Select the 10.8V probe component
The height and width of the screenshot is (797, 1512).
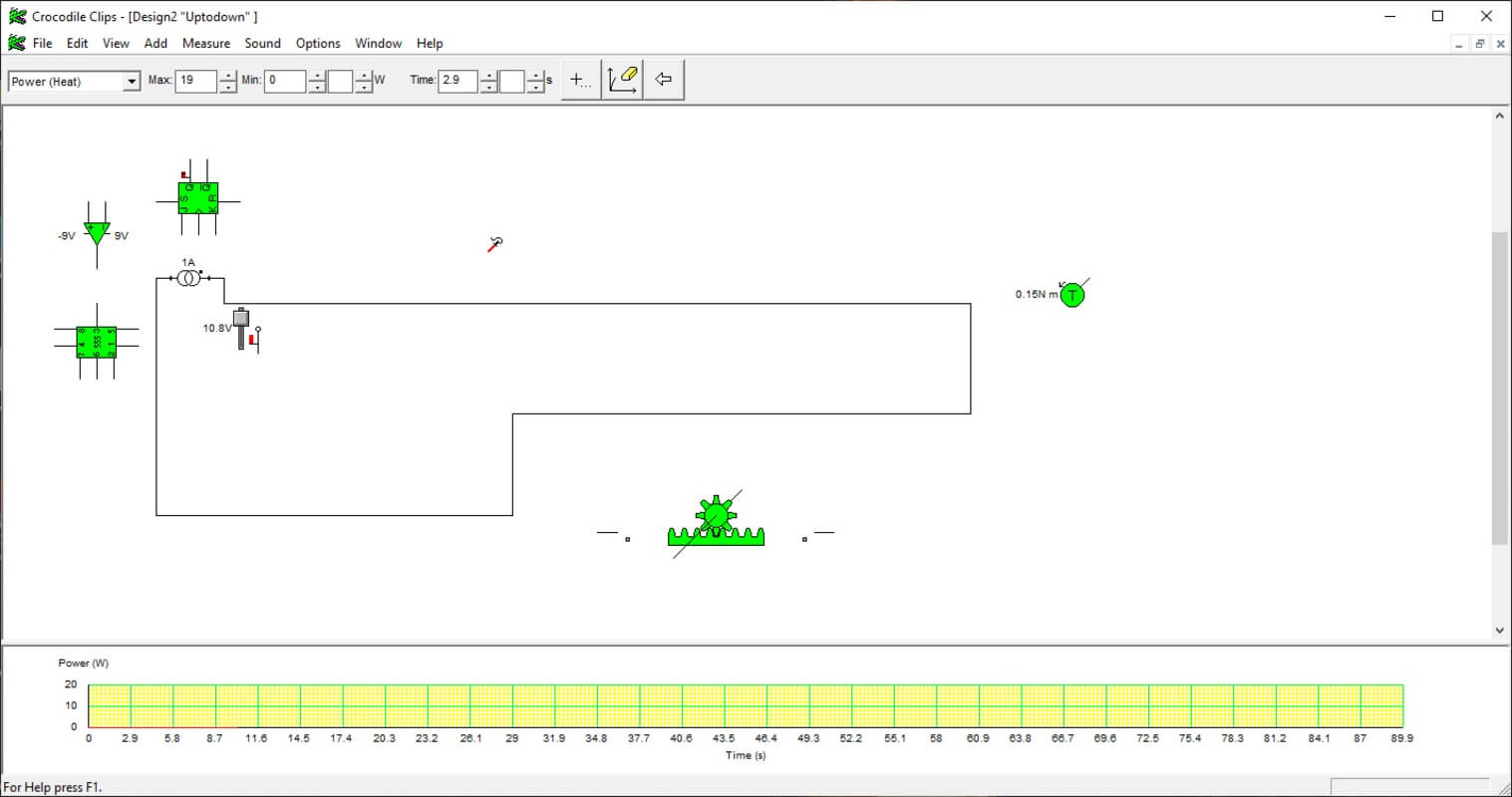[241, 329]
